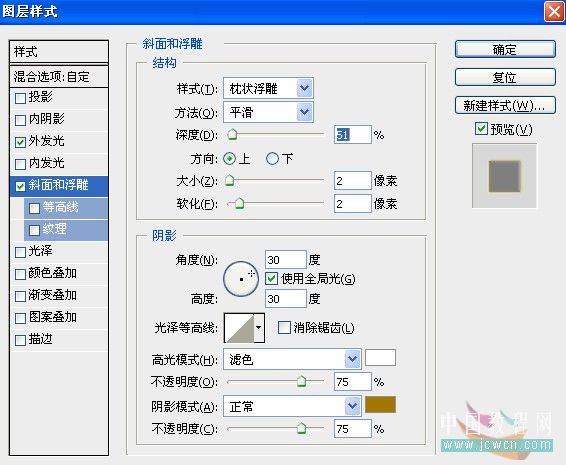Toggle the 使用全局光 checkbox
The image size is (566, 465).
pos(271,279)
